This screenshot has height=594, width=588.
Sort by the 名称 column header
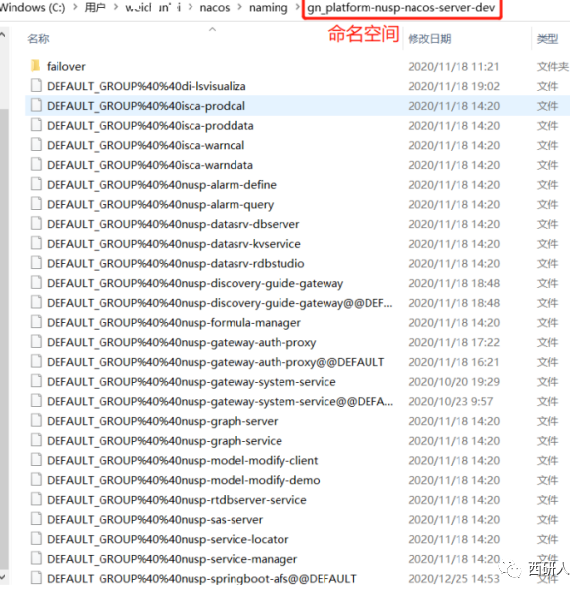(38, 39)
